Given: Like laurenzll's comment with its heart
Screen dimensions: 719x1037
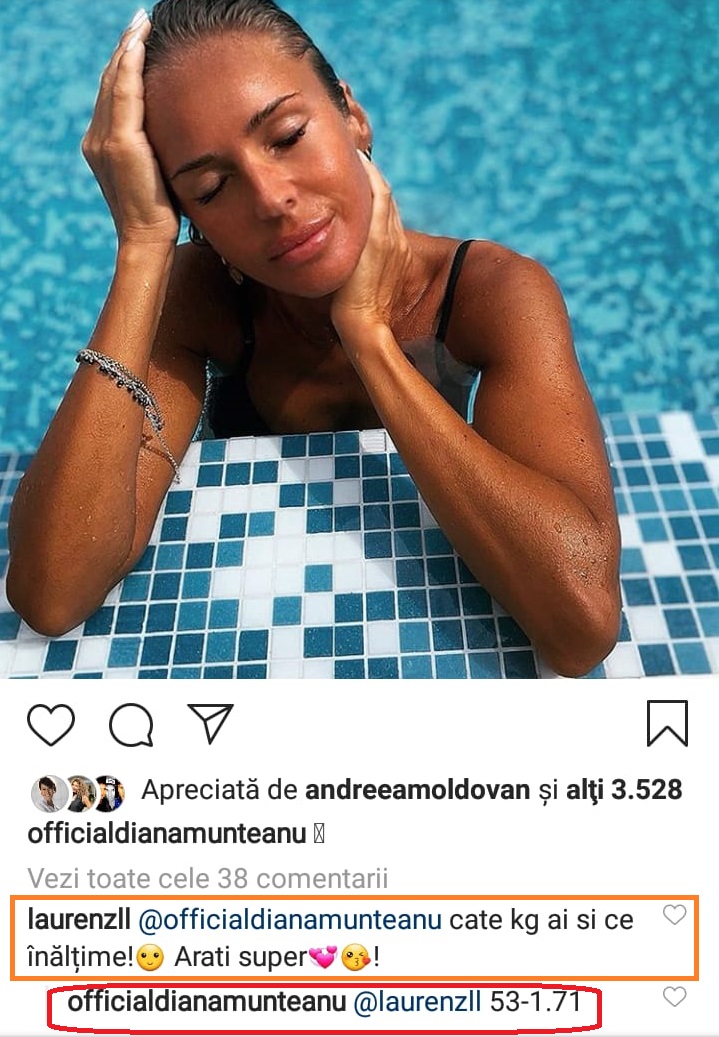Looking at the screenshot, I should [675, 915].
